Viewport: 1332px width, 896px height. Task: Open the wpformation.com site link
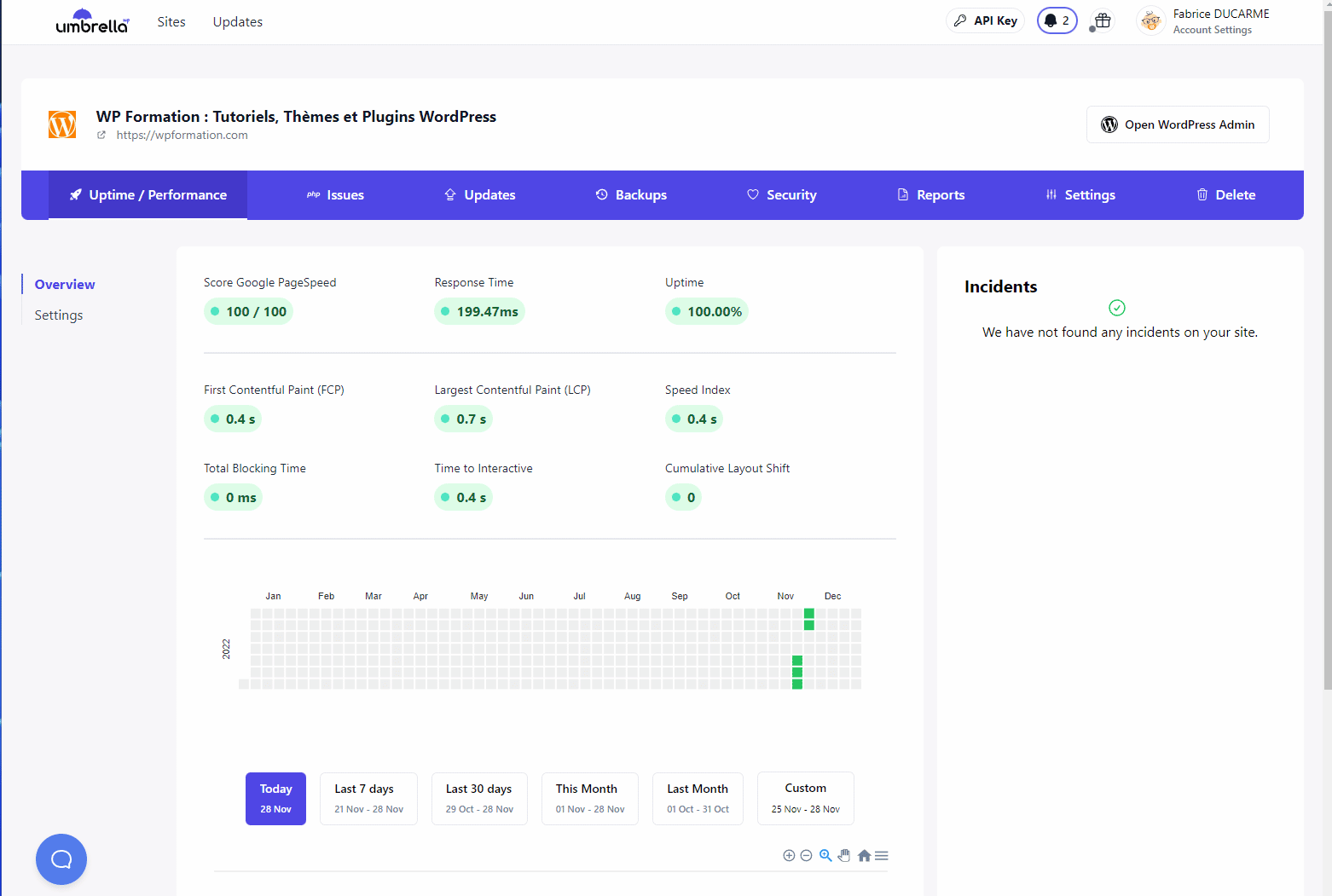point(182,135)
